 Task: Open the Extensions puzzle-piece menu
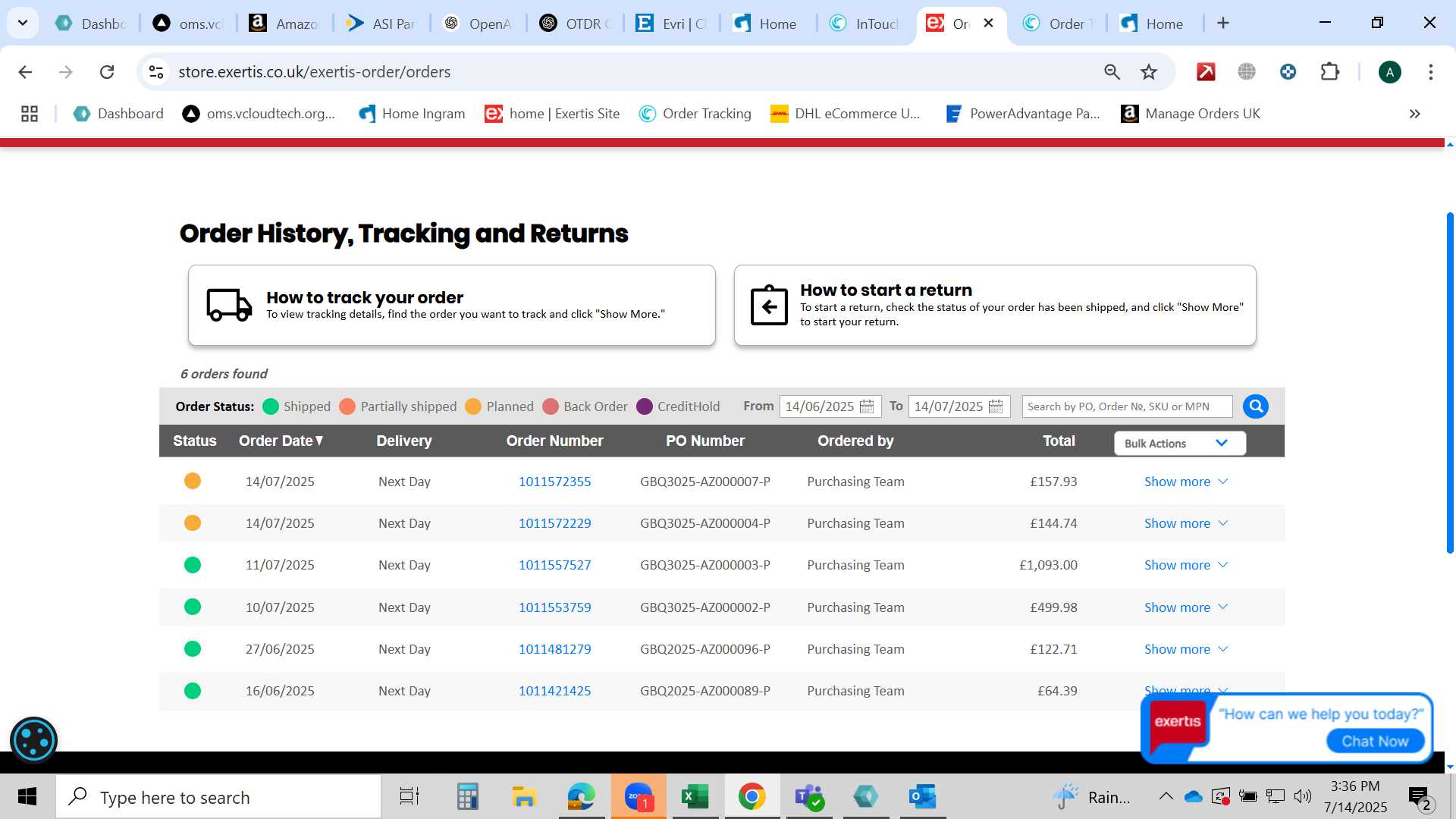[1329, 72]
